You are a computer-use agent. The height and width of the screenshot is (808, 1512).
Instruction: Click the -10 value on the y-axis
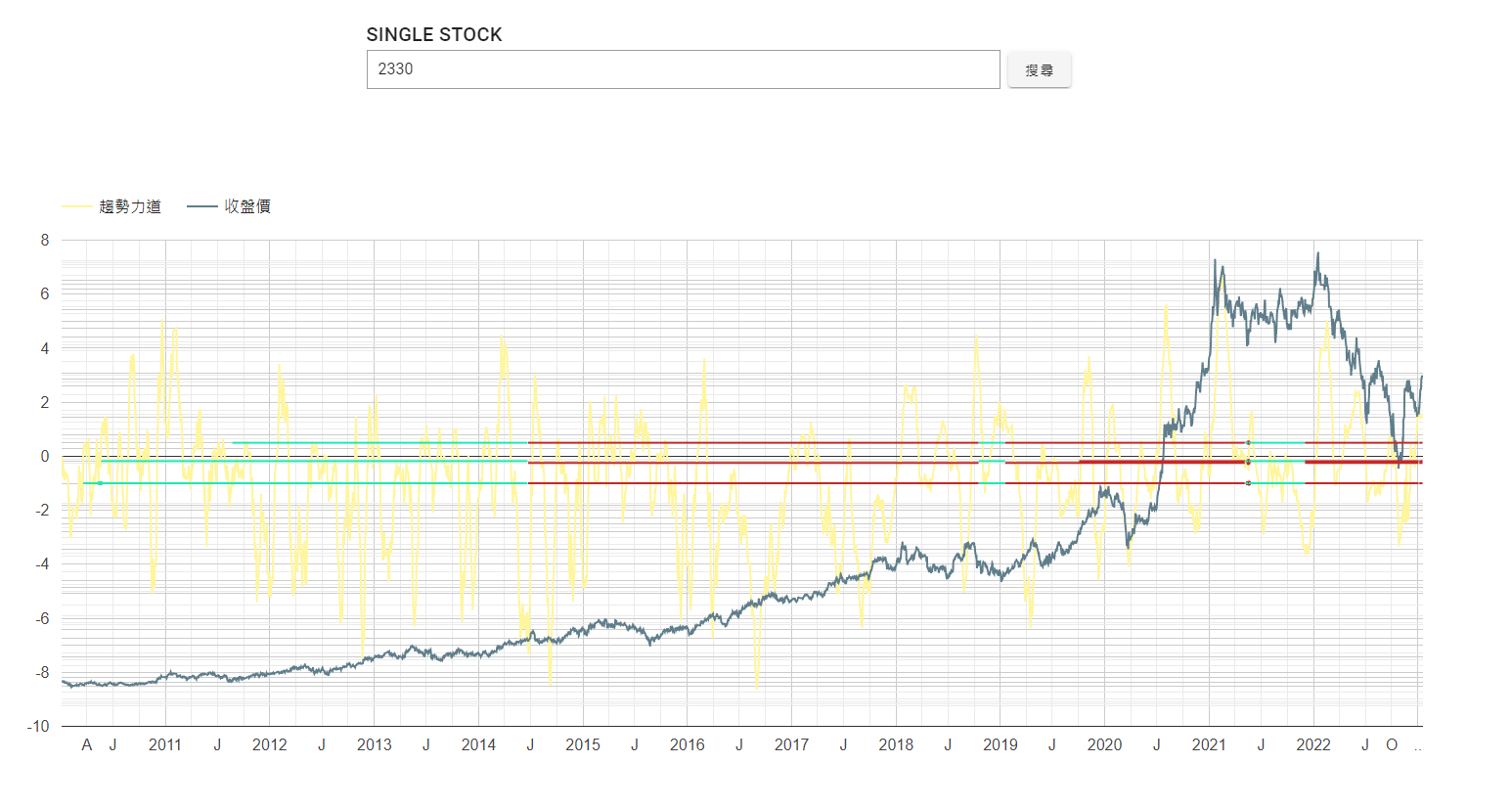(x=38, y=727)
